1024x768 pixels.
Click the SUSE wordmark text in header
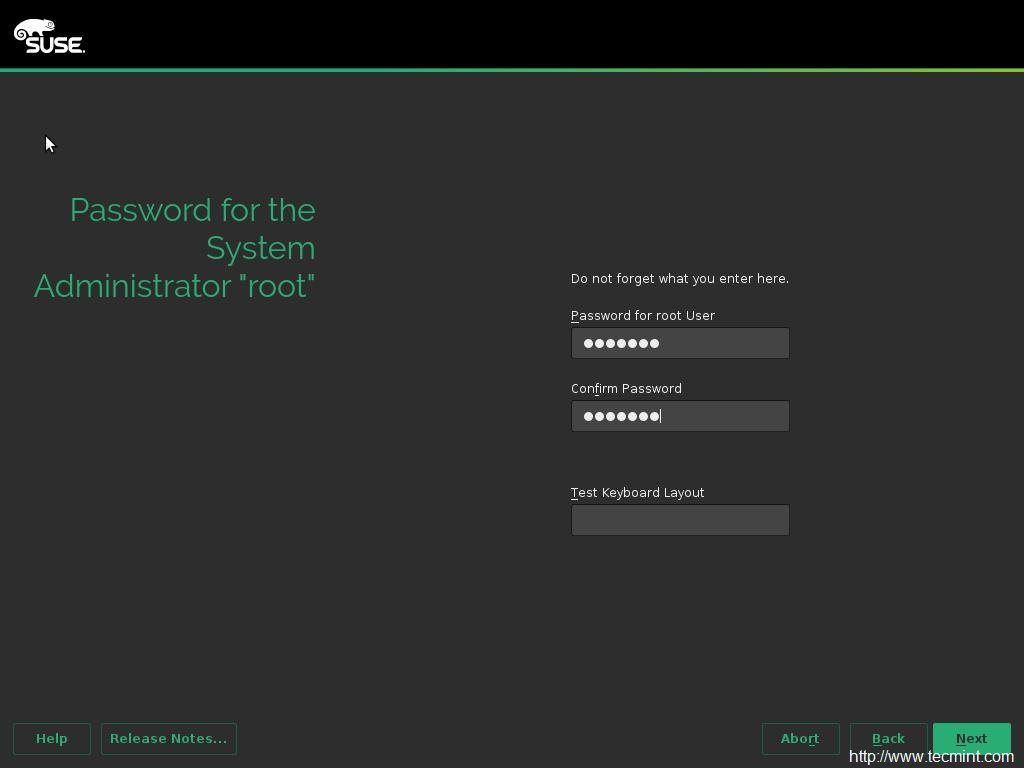(x=56, y=44)
